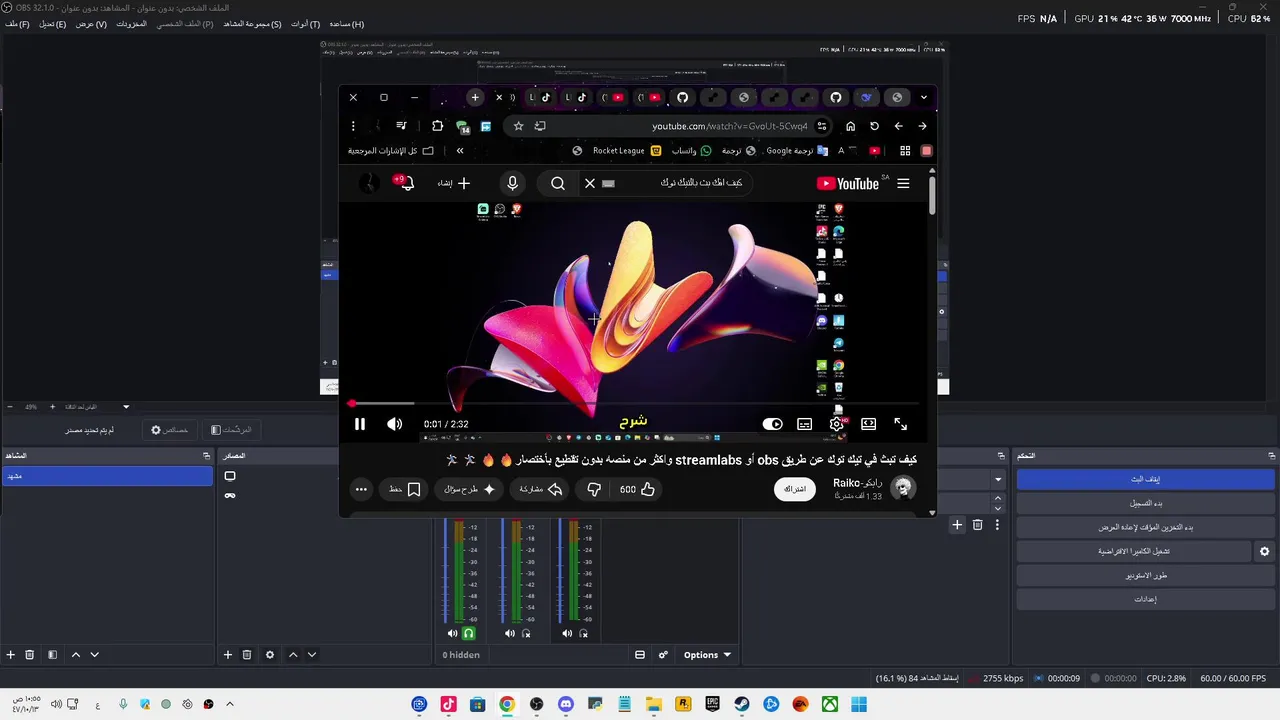Remove transition using trash icon
1280x720 pixels.
tap(977, 524)
